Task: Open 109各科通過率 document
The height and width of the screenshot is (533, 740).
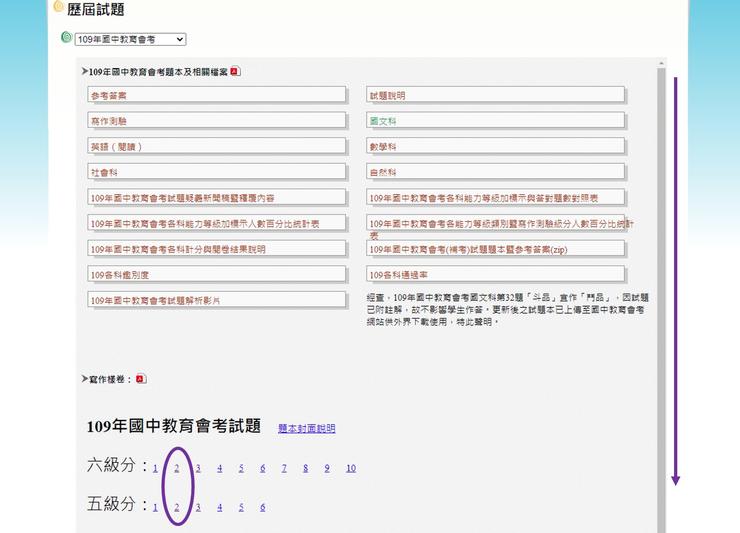Action: coord(396,275)
